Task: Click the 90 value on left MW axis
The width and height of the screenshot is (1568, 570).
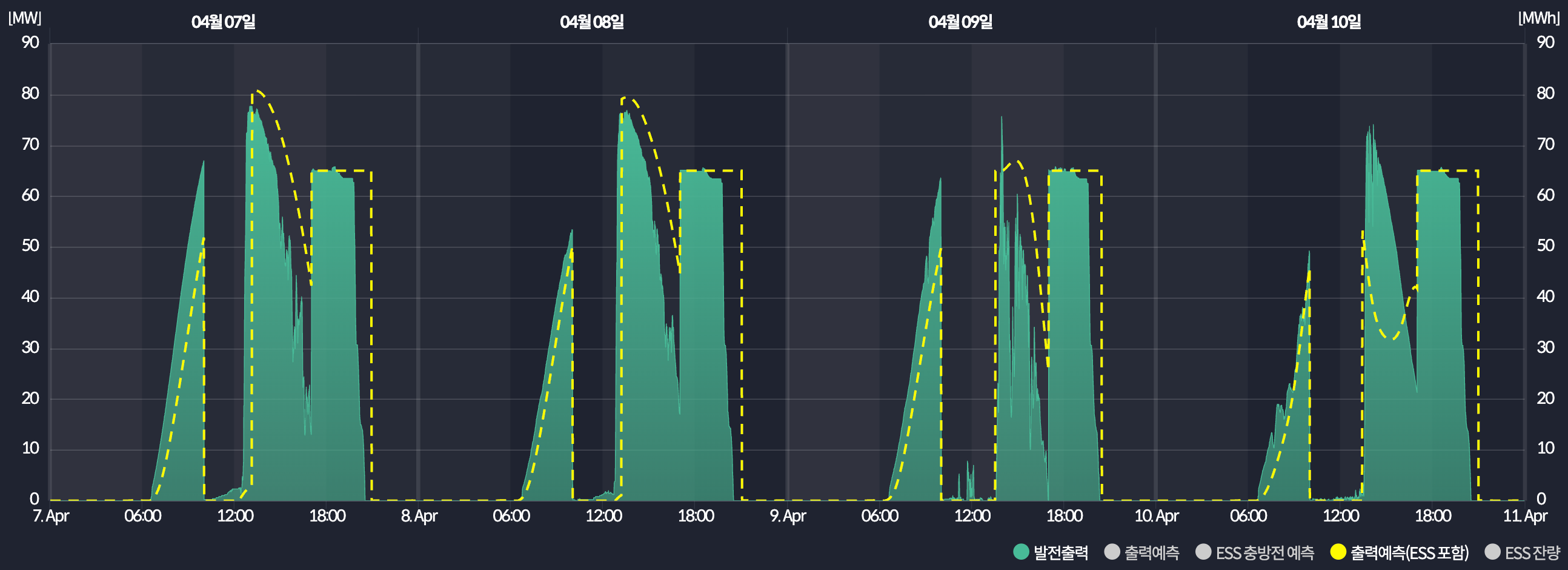Action: pyautogui.click(x=30, y=42)
